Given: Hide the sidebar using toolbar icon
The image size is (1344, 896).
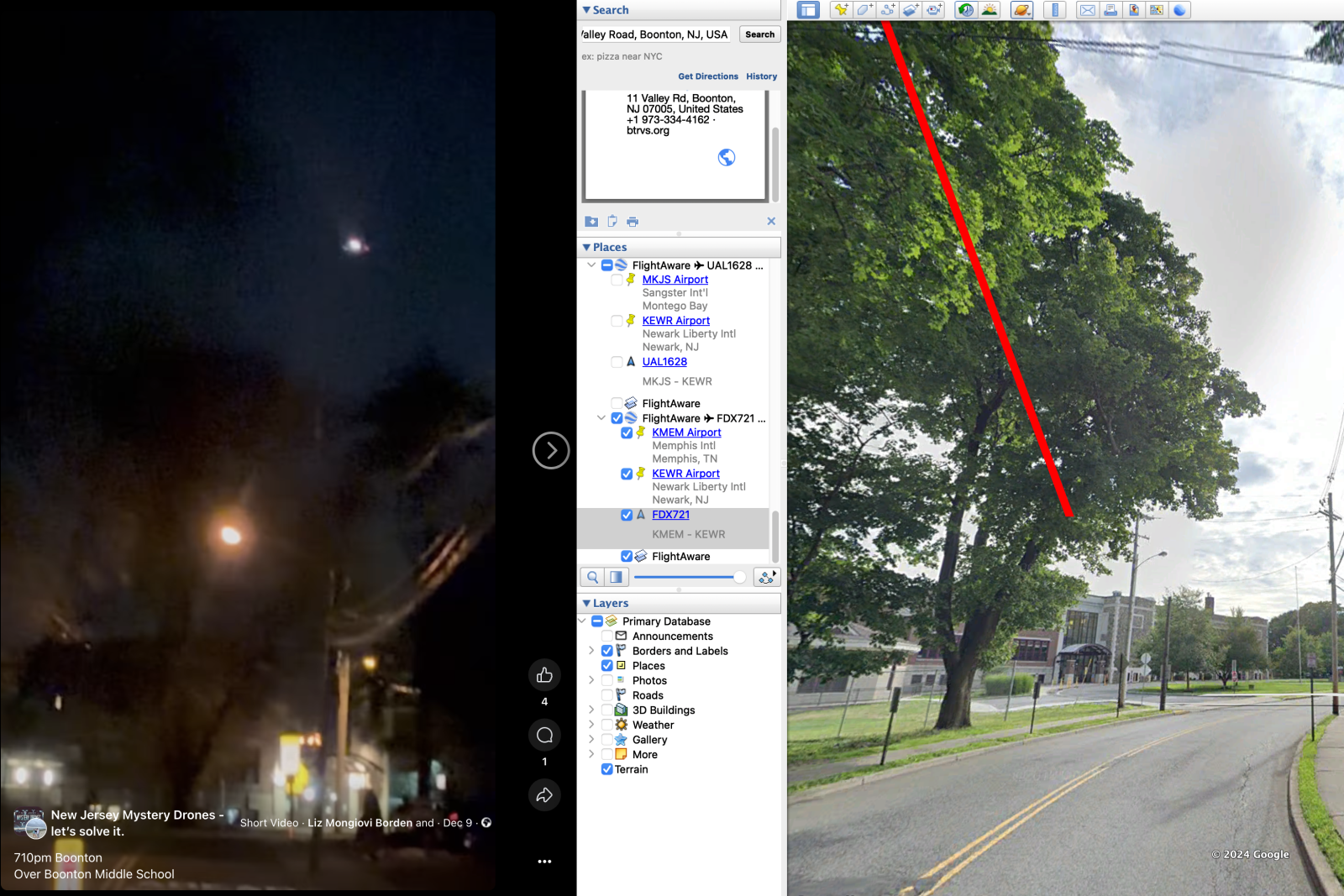Looking at the screenshot, I should (808, 10).
